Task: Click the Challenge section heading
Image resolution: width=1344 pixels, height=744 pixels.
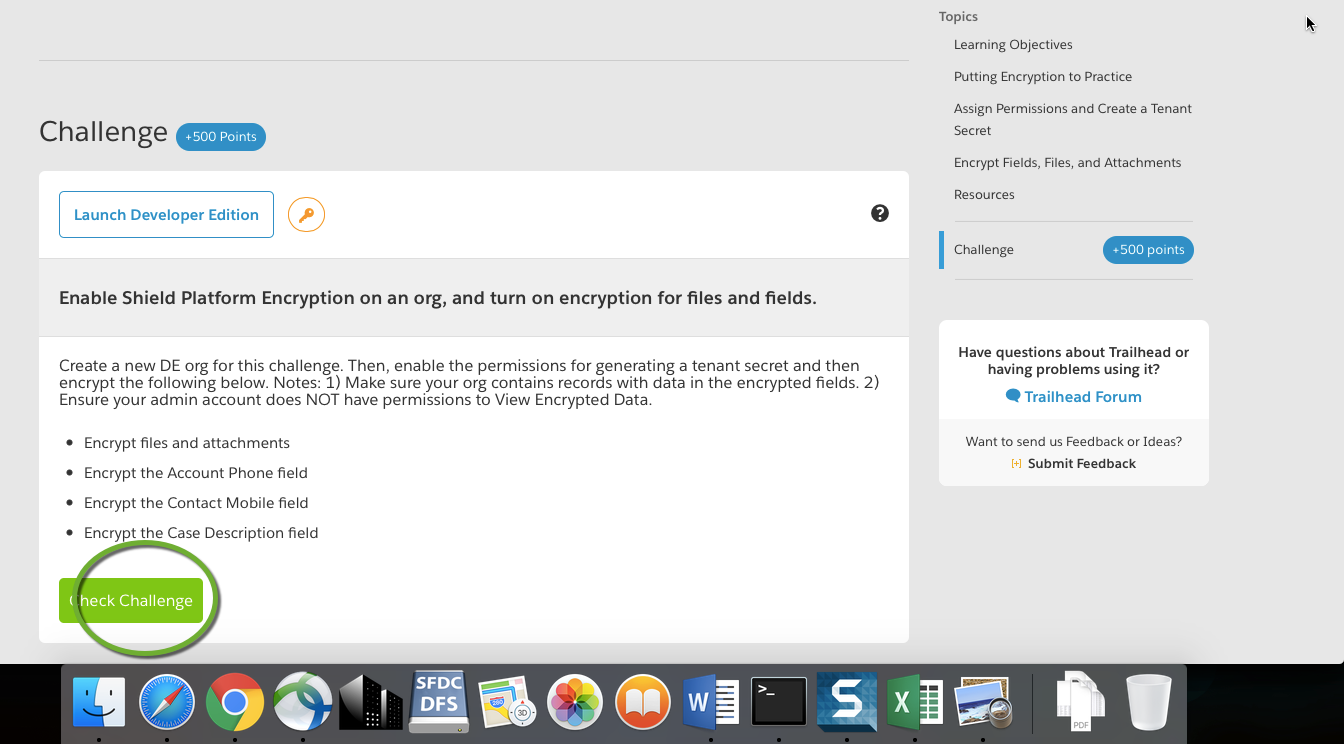Action: coord(103,132)
